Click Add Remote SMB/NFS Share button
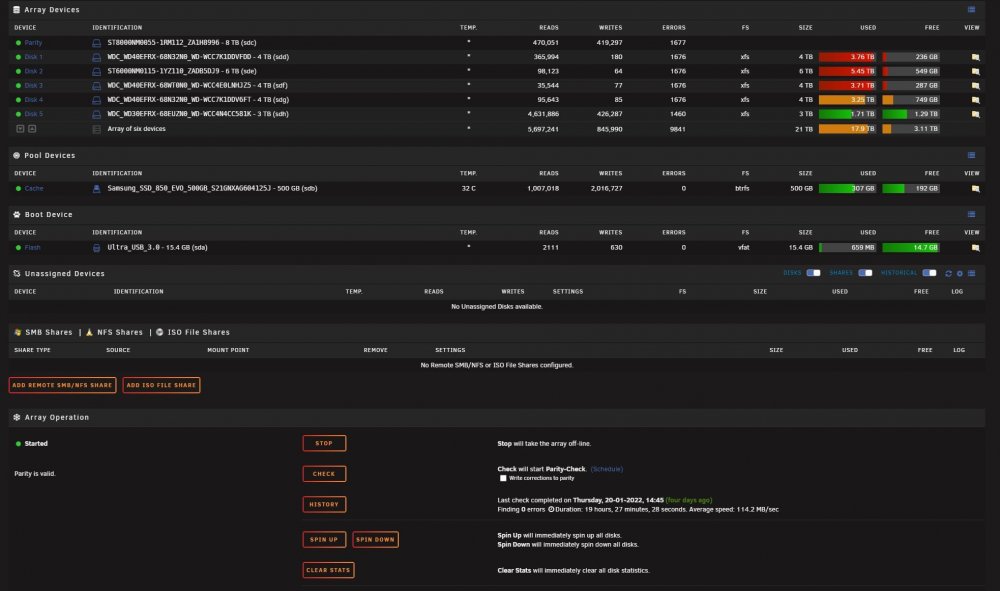1000x591 pixels. [62, 385]
